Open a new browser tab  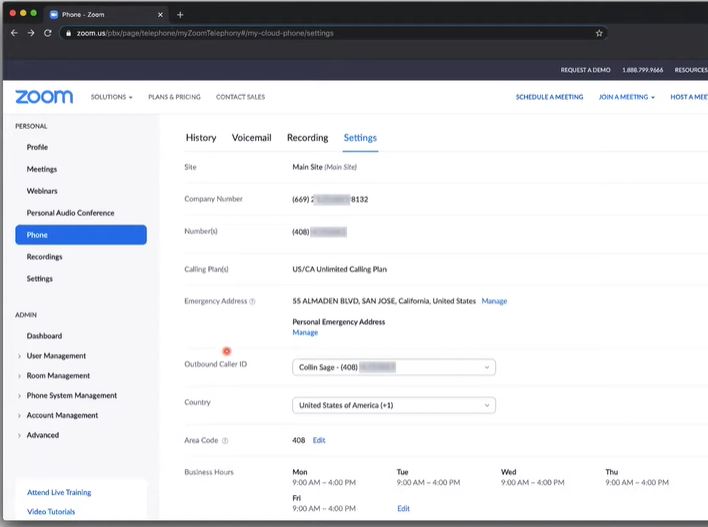click(180, 14)
